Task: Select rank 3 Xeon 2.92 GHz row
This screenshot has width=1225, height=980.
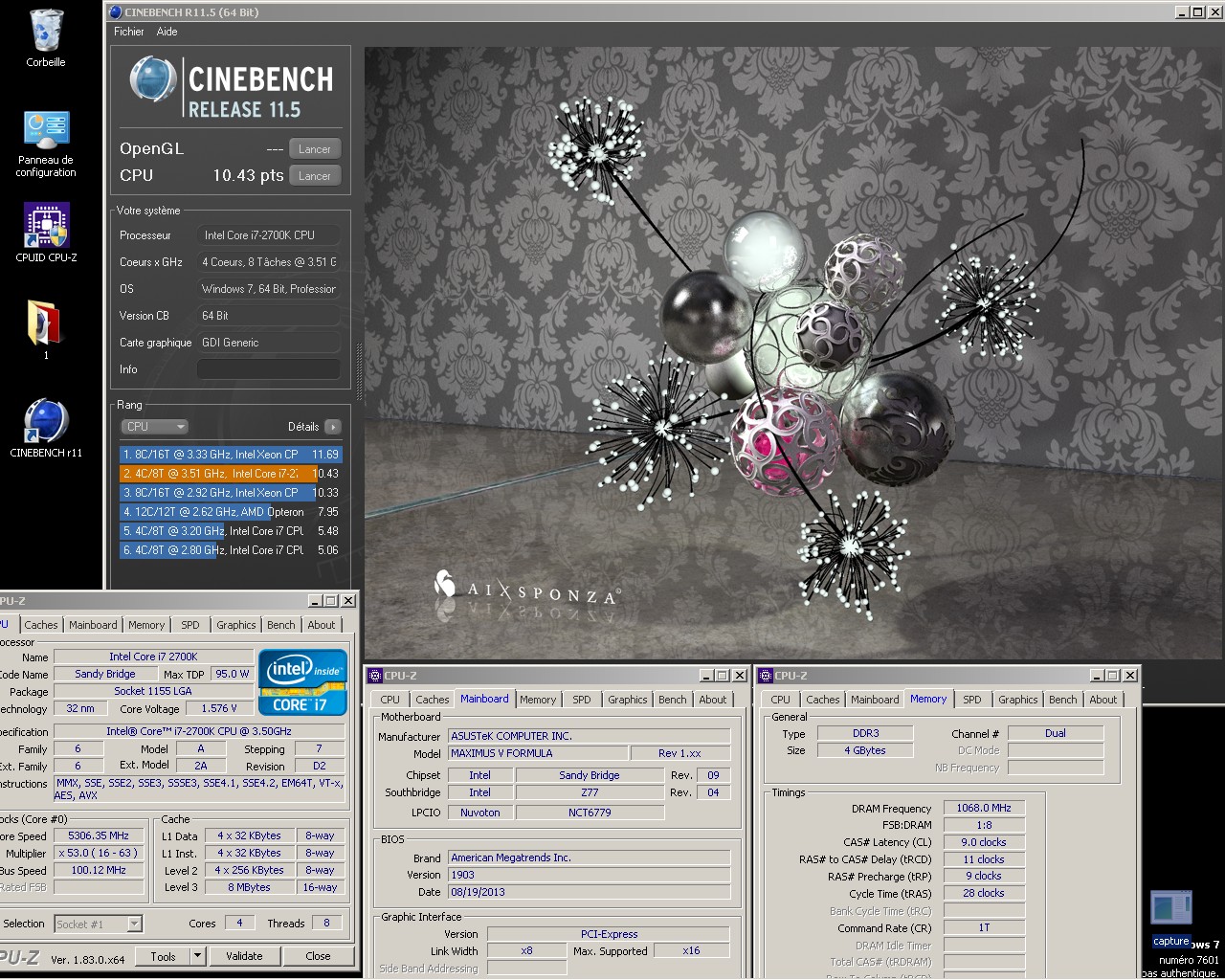Action: [x=230, y=493]
